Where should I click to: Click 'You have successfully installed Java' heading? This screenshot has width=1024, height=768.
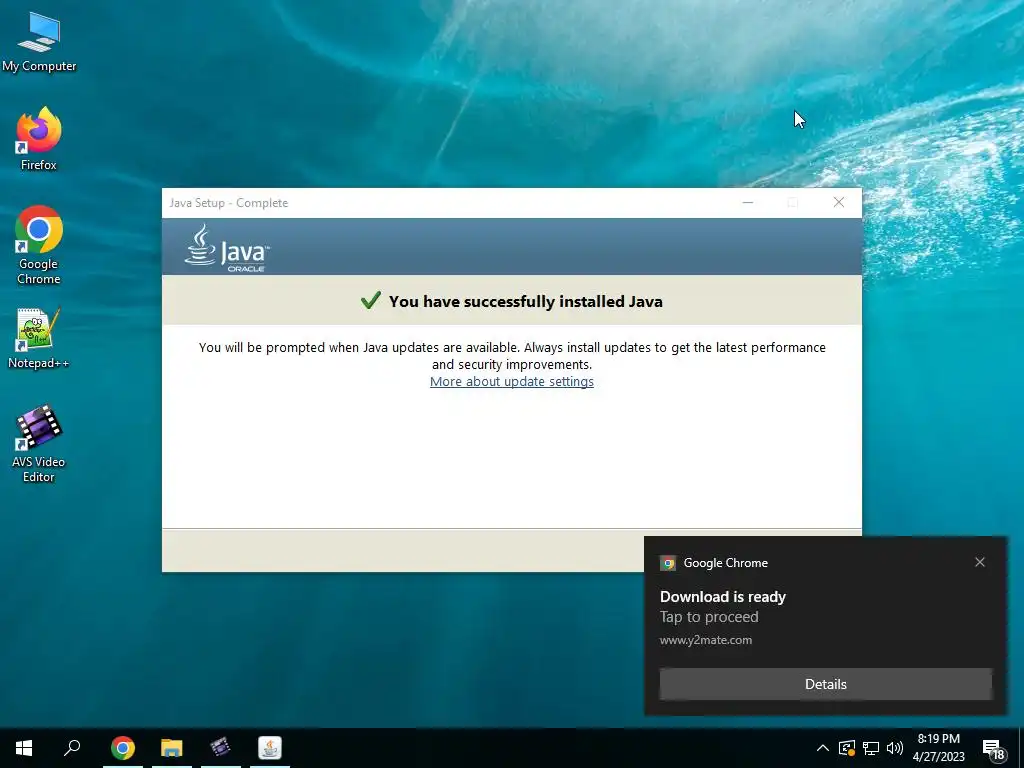tap(526, 301)
